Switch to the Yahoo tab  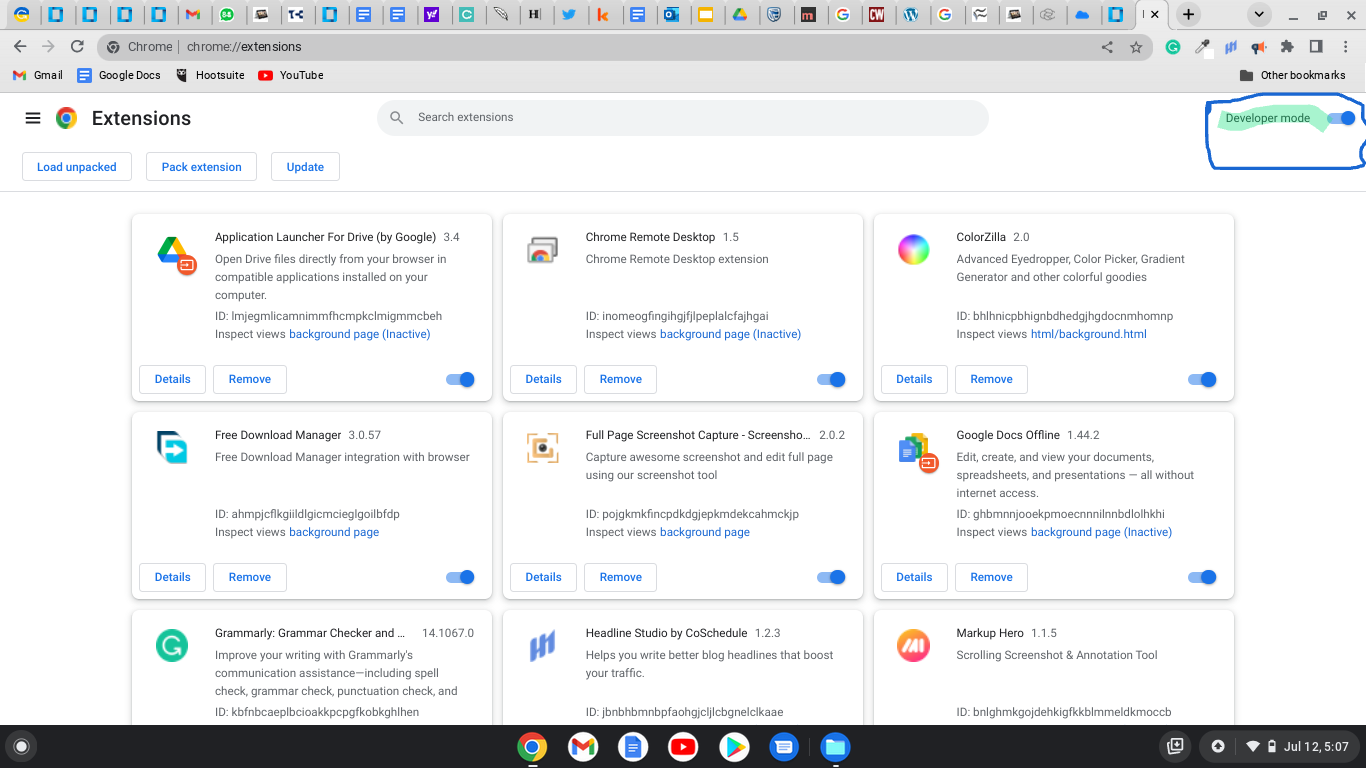[x=431, y=15]
